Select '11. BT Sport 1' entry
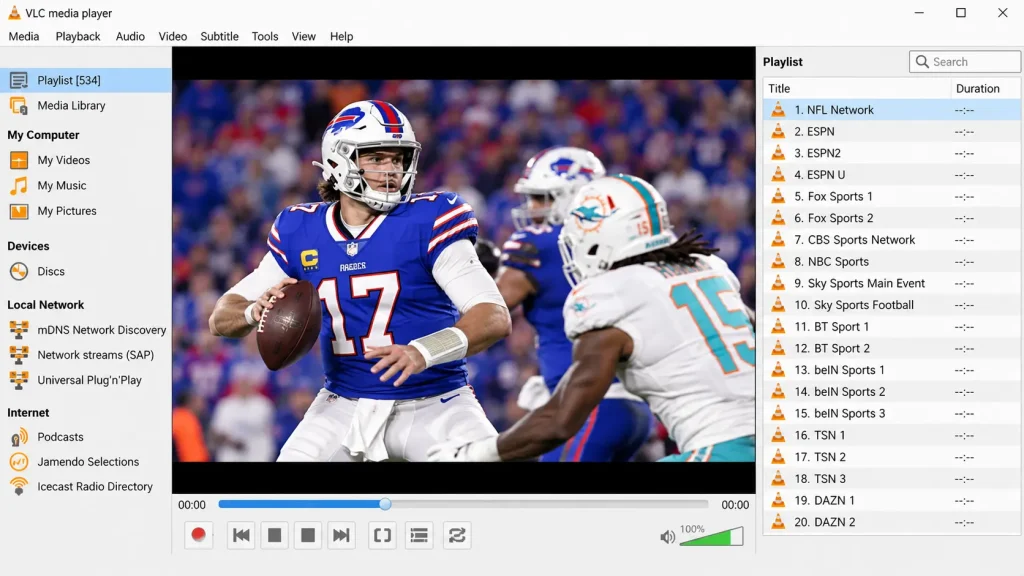The width and height of the screenshot is (1024, 576). 891,327
